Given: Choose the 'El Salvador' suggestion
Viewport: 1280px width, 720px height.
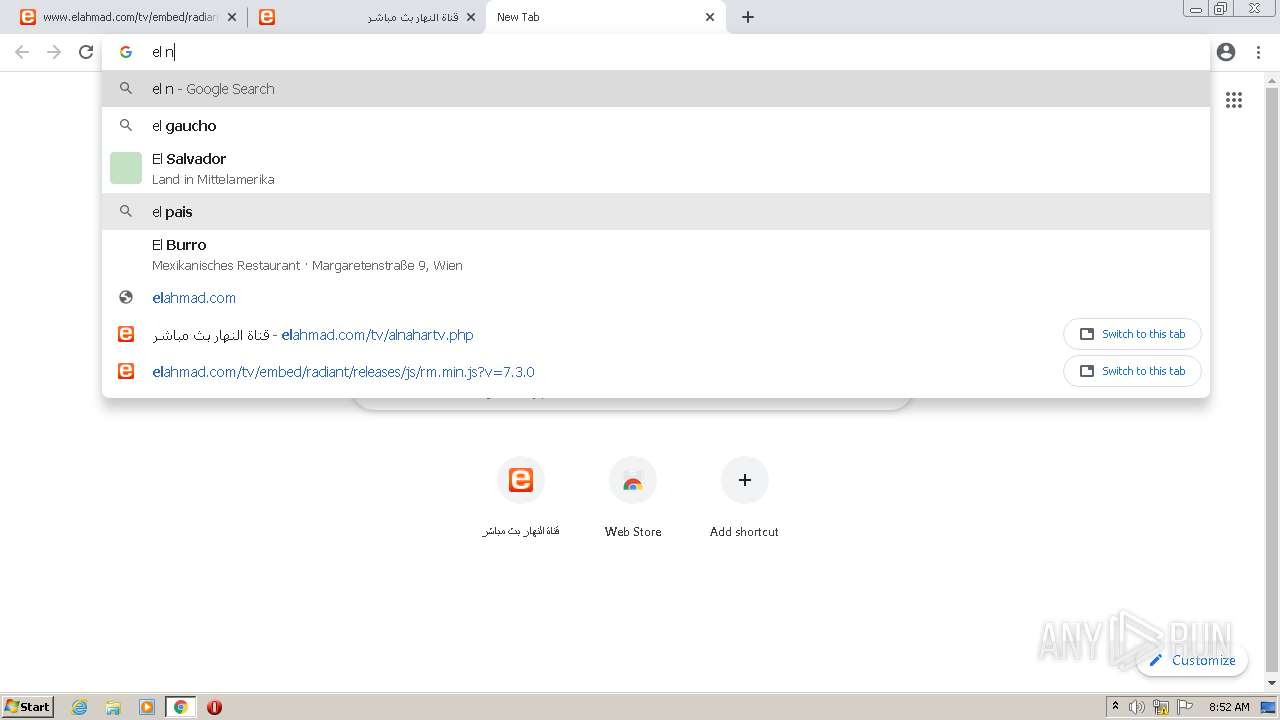Looking at the screenshot, I should click(x=656, y=168).
